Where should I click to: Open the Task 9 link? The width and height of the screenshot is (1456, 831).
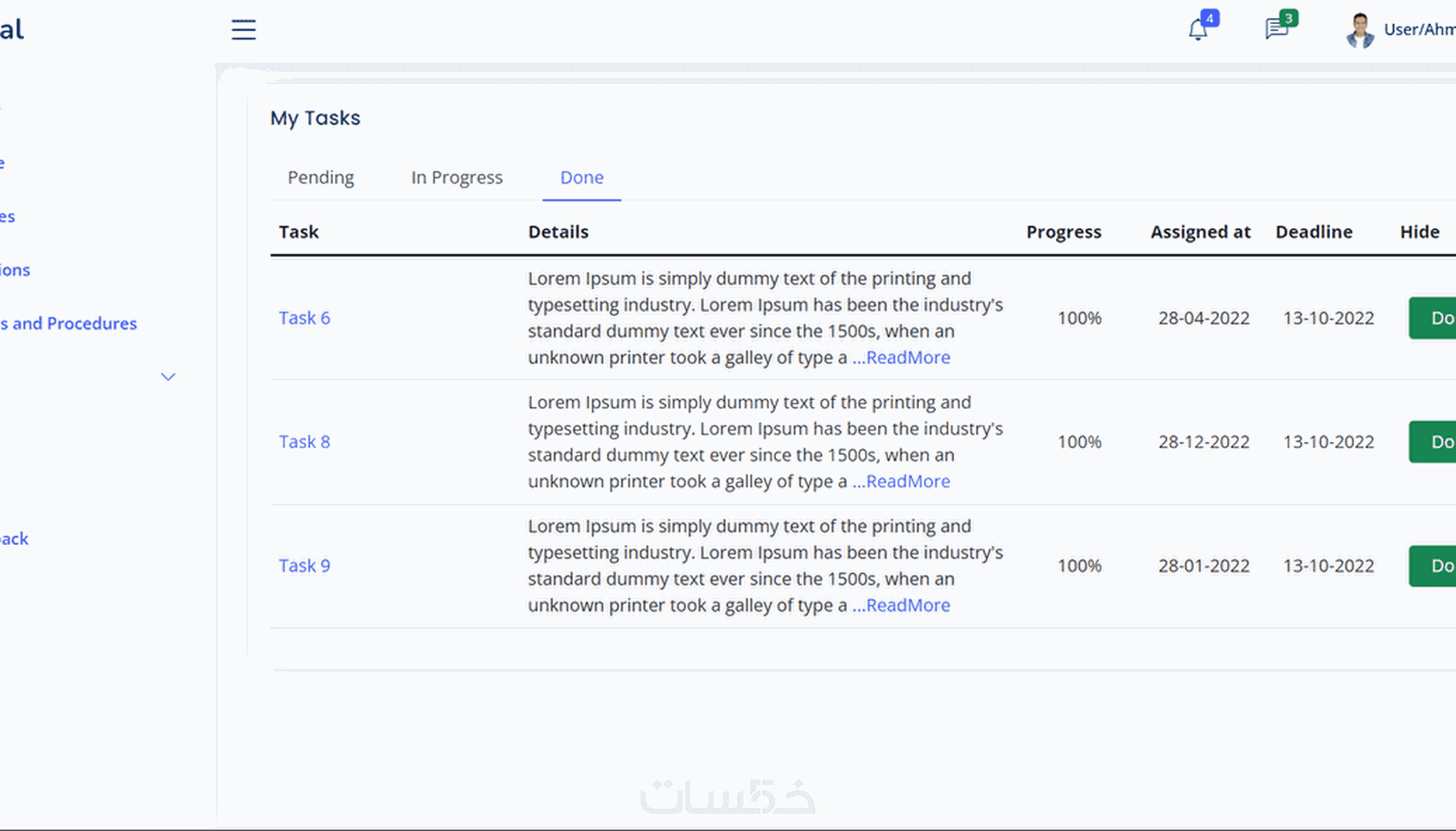tap(304, 565)
